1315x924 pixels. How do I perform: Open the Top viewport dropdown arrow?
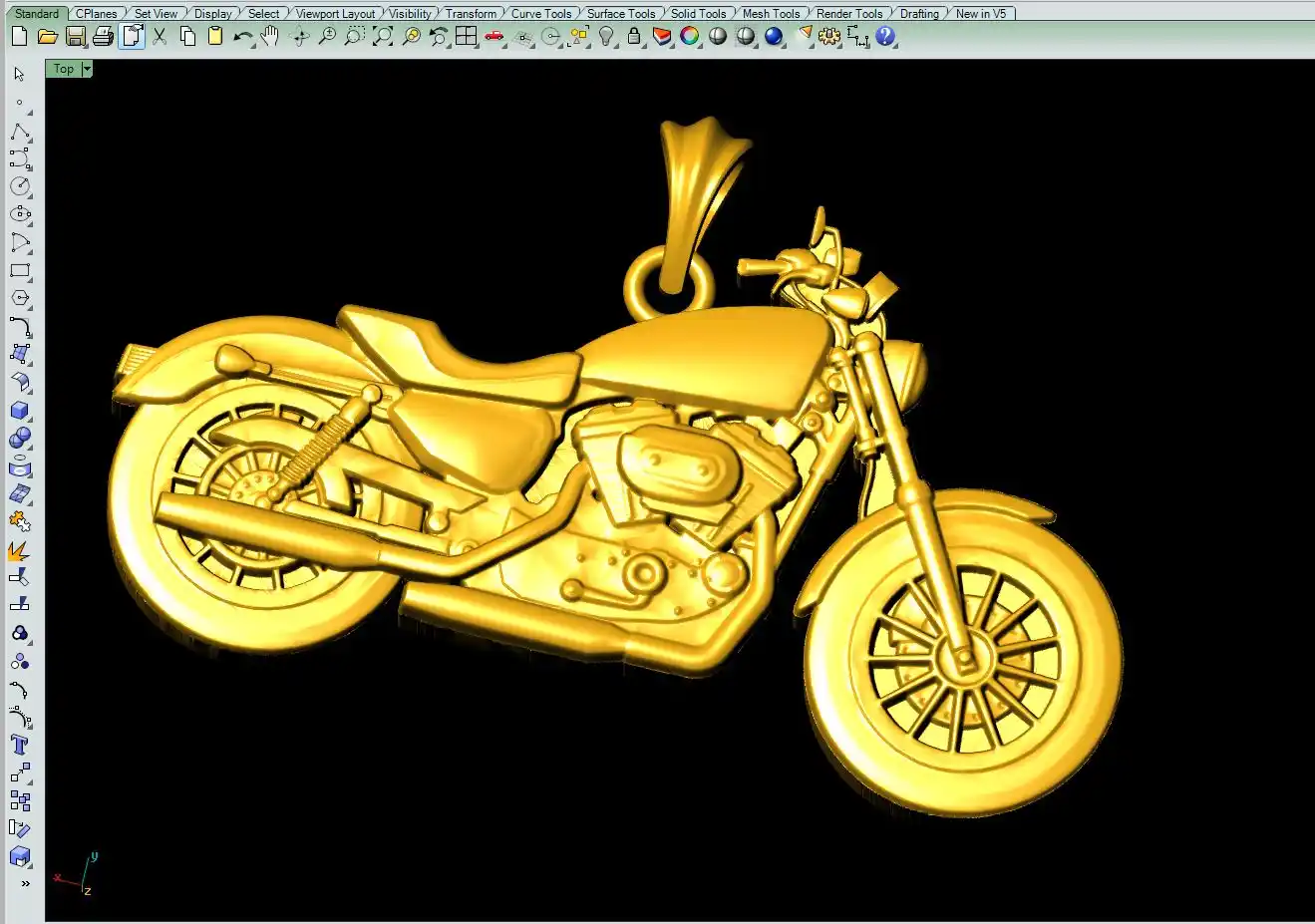[87, 69]
